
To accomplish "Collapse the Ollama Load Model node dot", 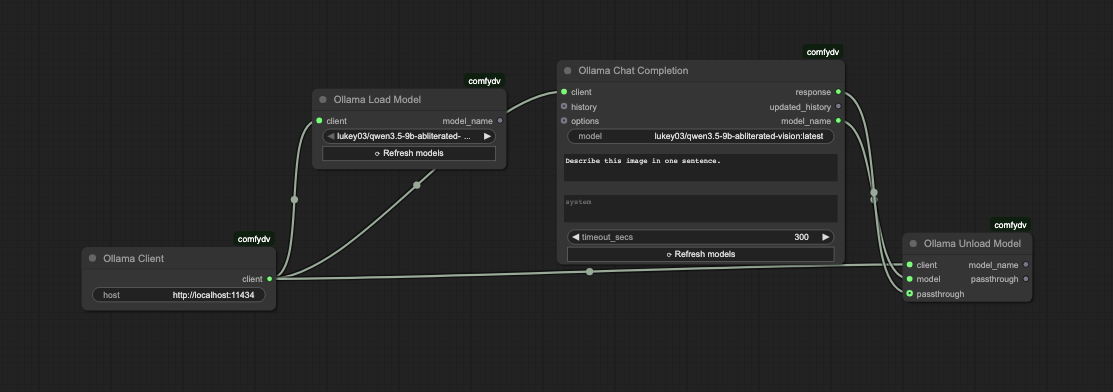I will [x=323, y=99].
